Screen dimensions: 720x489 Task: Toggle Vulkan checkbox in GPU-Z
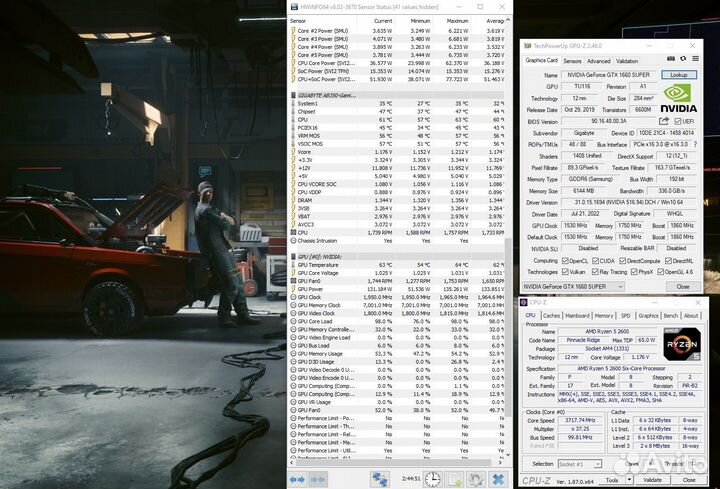pos(565,272)
